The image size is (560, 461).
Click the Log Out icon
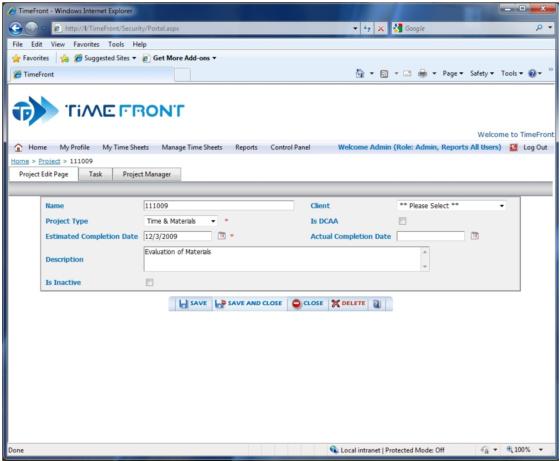[514, 147]
